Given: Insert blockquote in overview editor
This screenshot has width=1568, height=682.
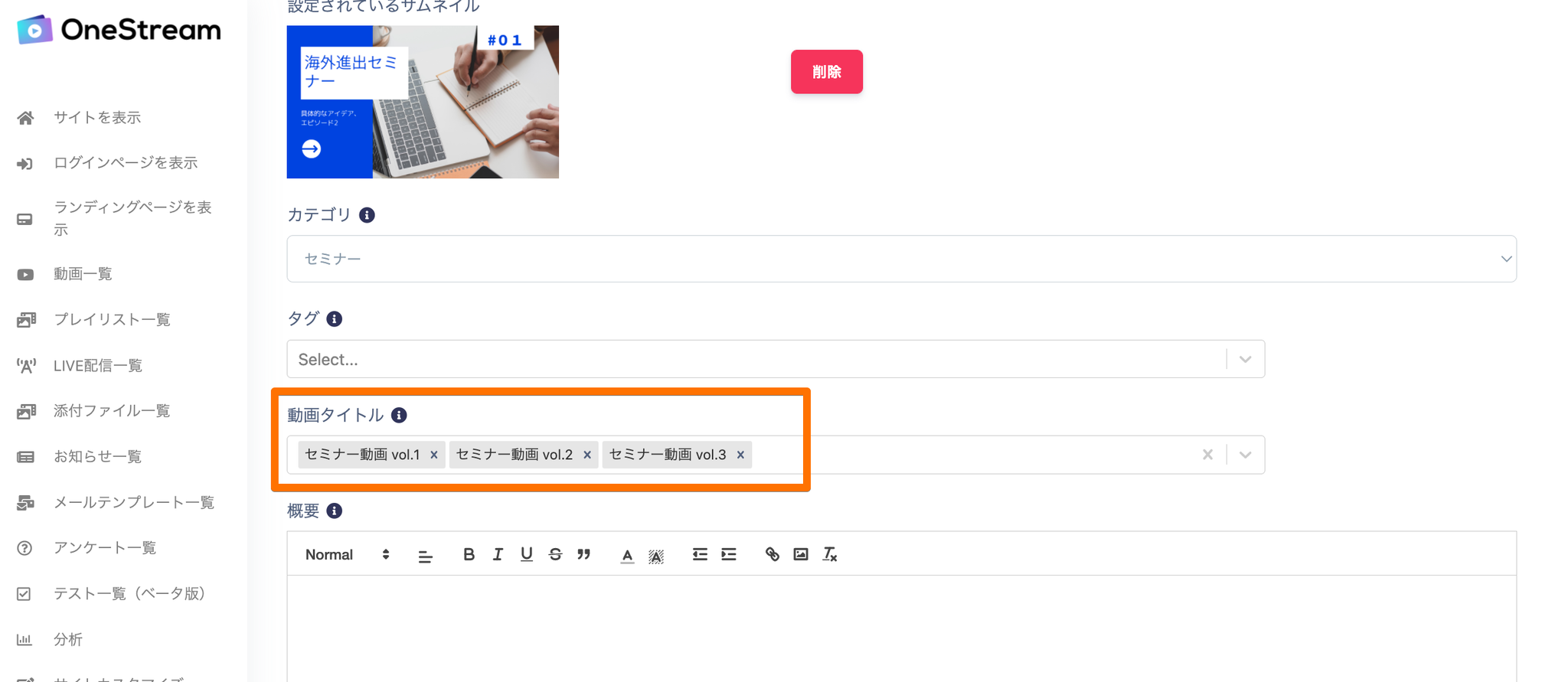Looking at the screenshot, I should (584, 554).
